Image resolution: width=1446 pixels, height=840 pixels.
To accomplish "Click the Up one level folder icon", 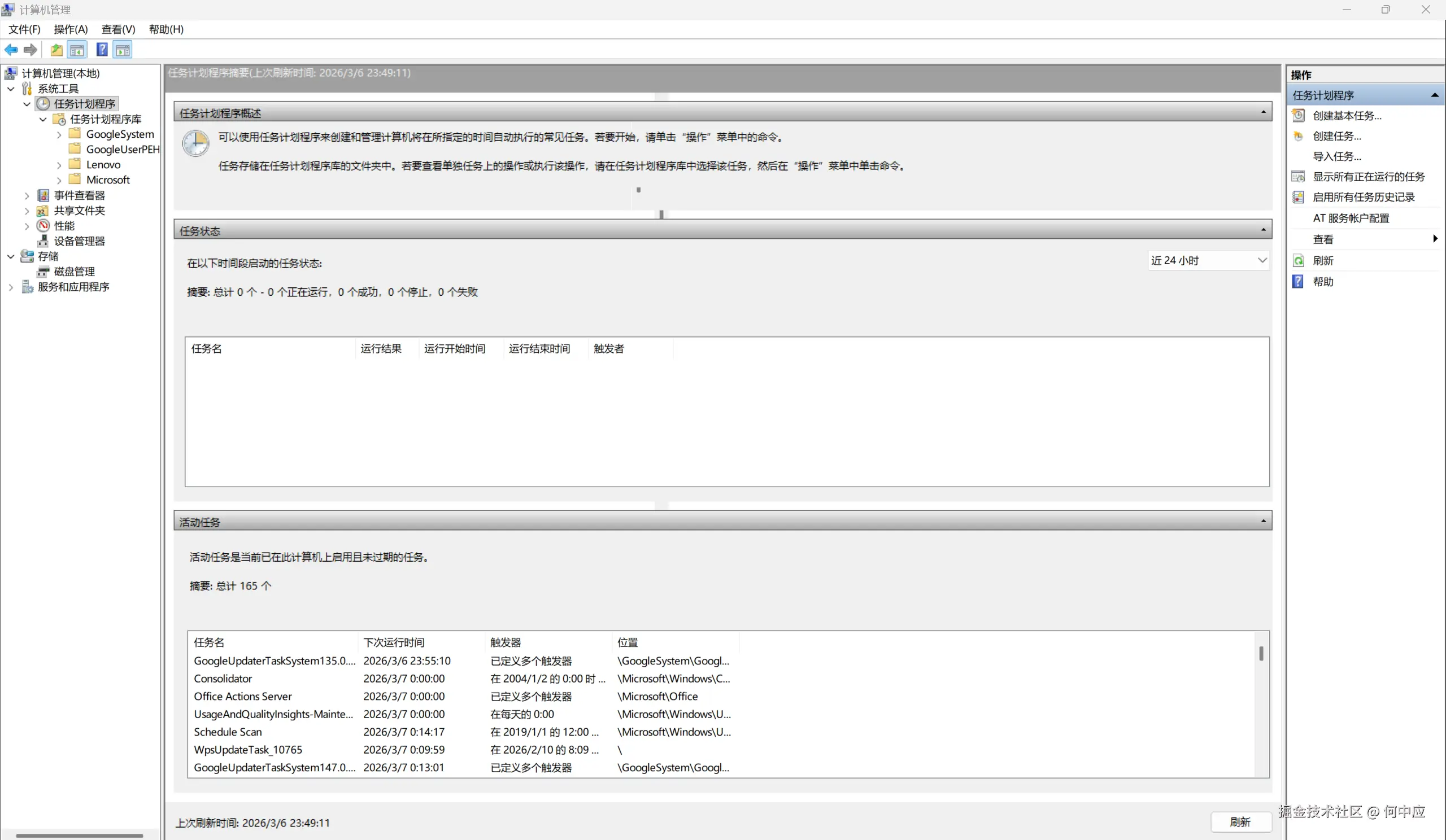I will pos(56,50).
